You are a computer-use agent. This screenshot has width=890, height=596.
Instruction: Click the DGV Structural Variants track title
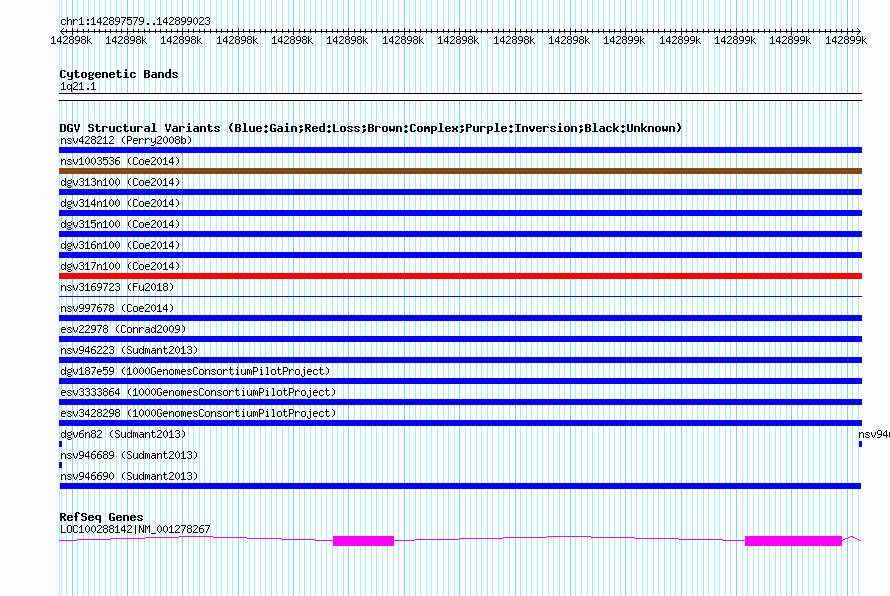371,128
